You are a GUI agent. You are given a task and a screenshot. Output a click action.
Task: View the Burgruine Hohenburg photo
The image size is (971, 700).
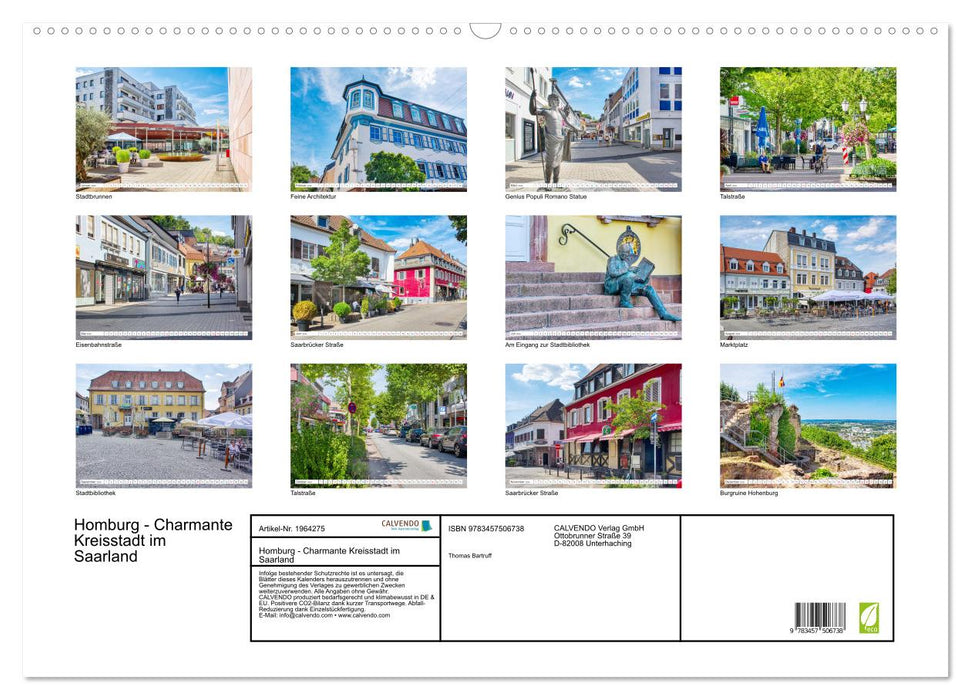click(807, 425)
